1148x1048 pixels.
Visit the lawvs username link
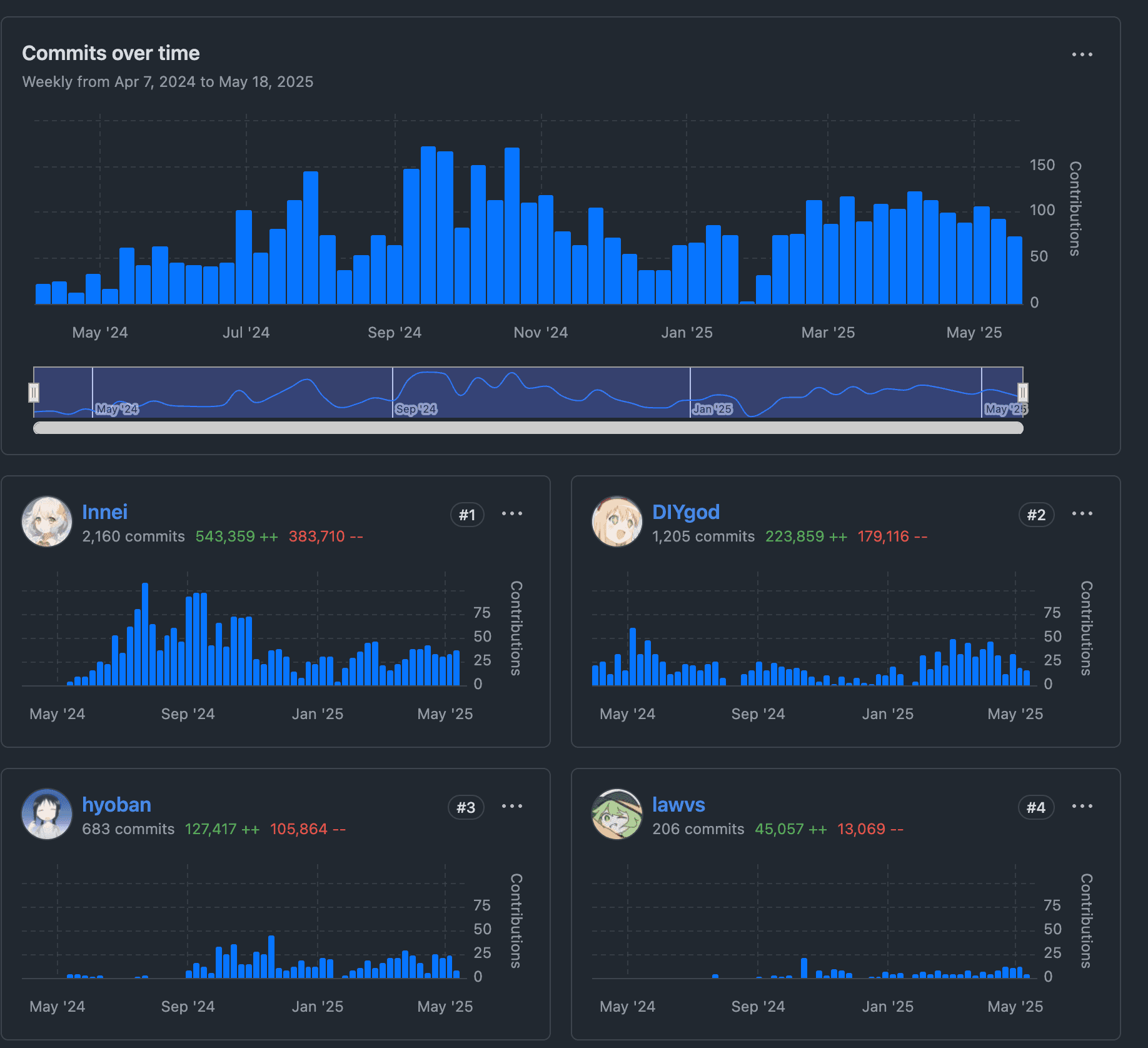pyautogui.click(x=678, y=805)
